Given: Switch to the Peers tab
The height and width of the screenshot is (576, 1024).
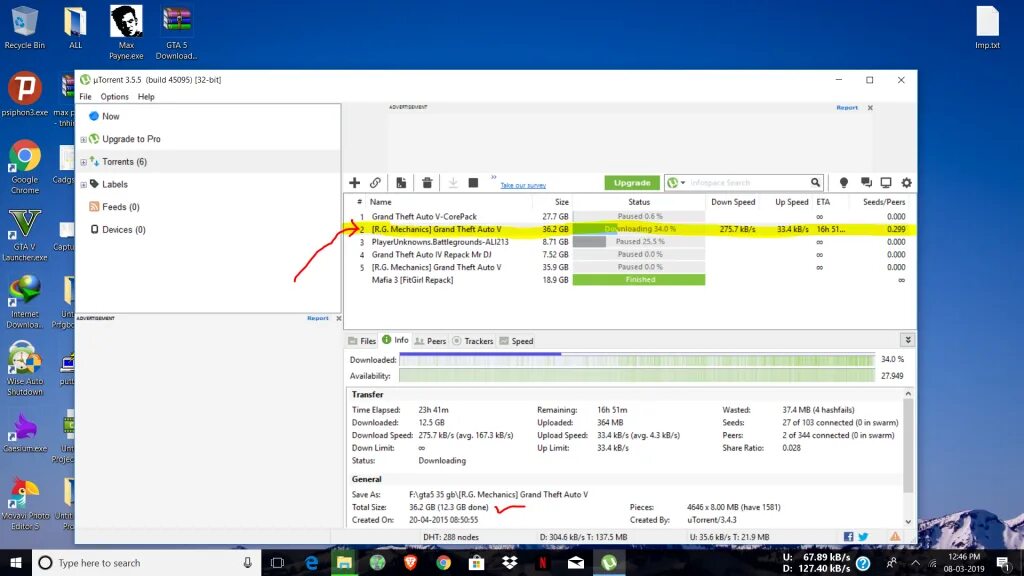Looking at the screenshot, I should coord(430,341).
